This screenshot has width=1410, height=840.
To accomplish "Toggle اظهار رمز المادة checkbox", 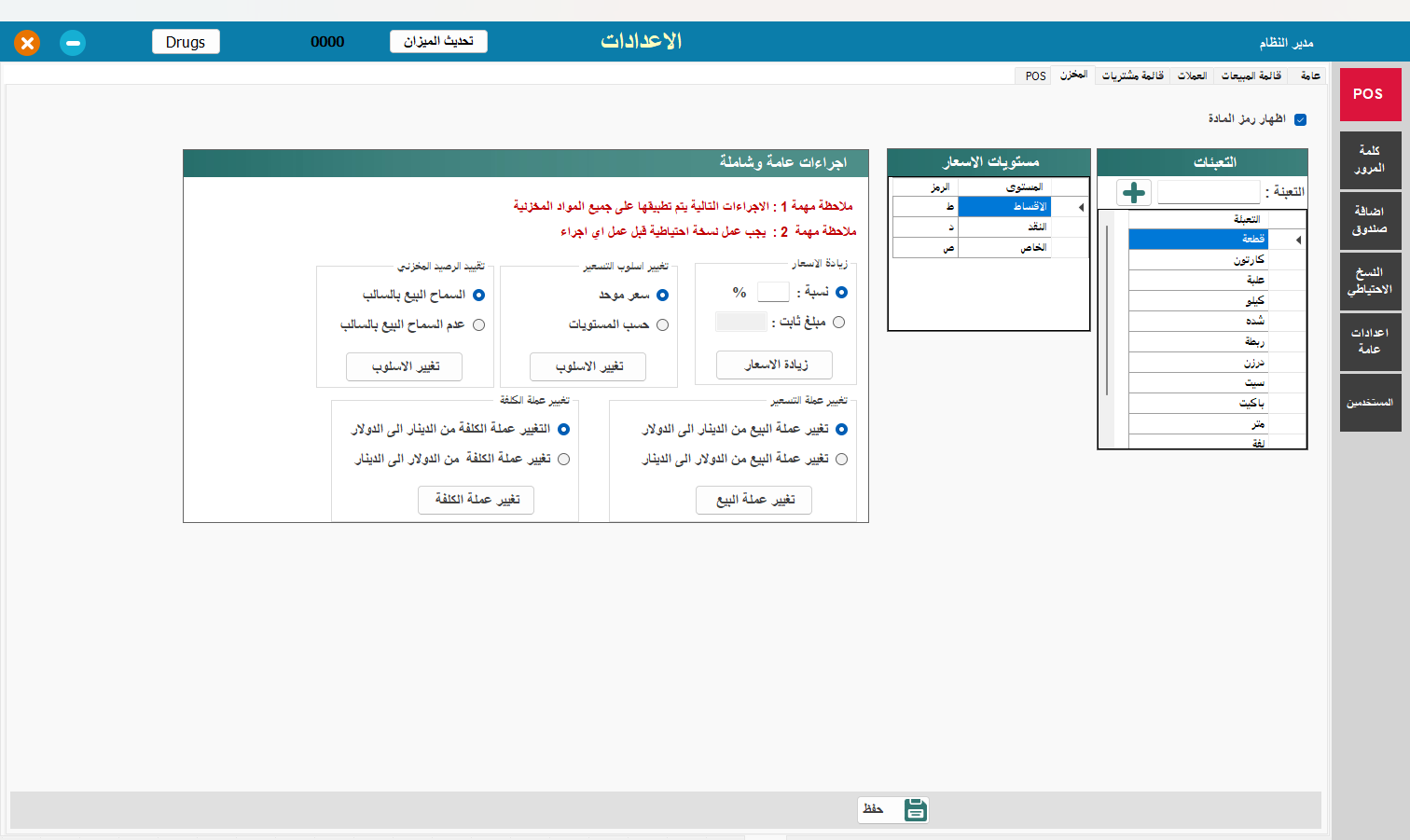I will coord(1301,119).
